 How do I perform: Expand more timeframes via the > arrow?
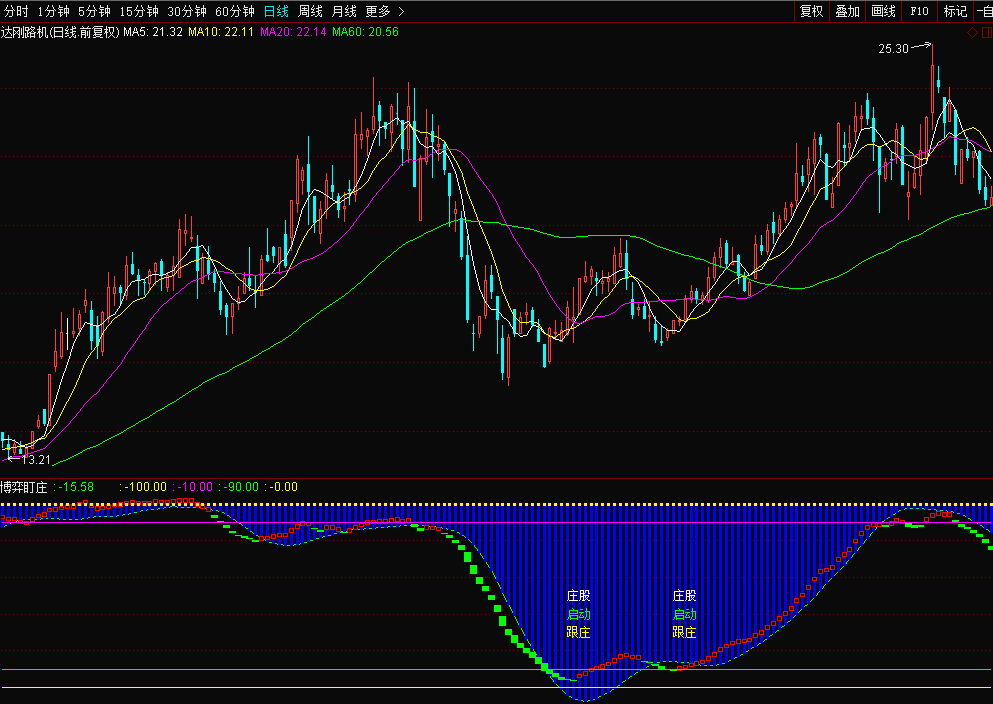[x=401, y=11]
